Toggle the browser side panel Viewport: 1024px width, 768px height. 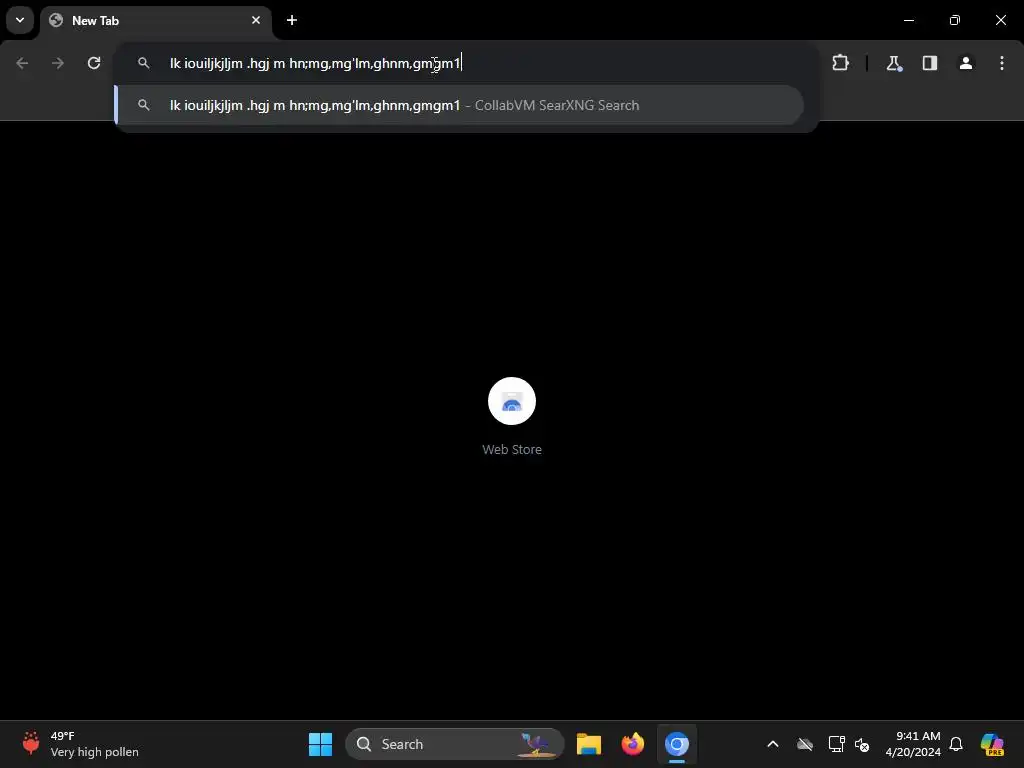click(930, 63)
